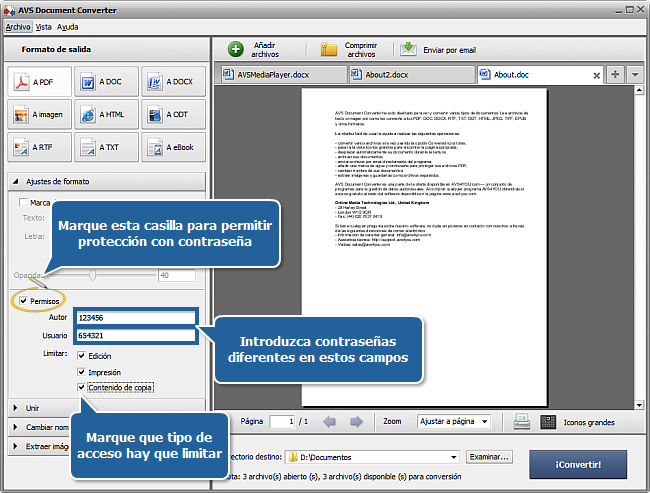Close the About.doc tab
Viewport: 650px width, 493px height.
point(597,75)
